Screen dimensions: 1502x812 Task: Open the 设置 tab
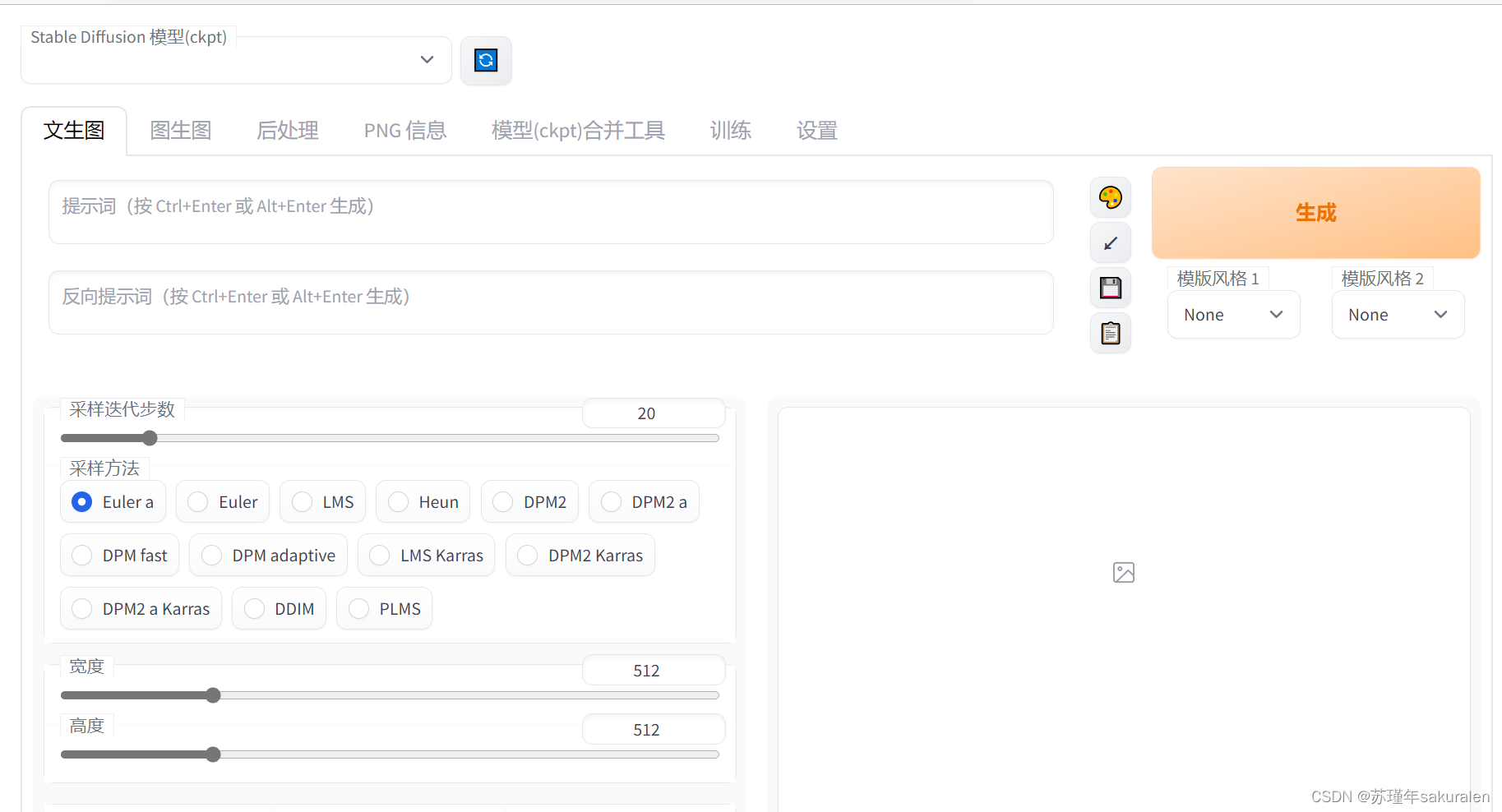pos(817,131)
